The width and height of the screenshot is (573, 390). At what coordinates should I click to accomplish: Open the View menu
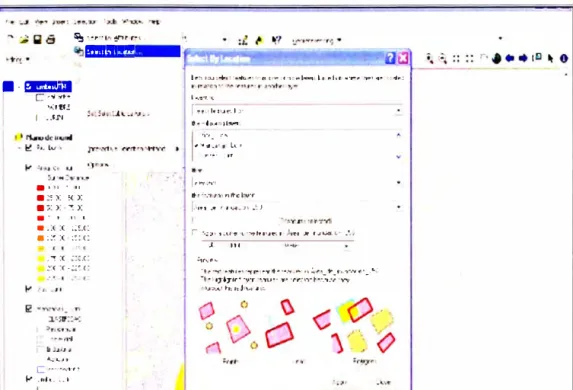coord(41,22)
